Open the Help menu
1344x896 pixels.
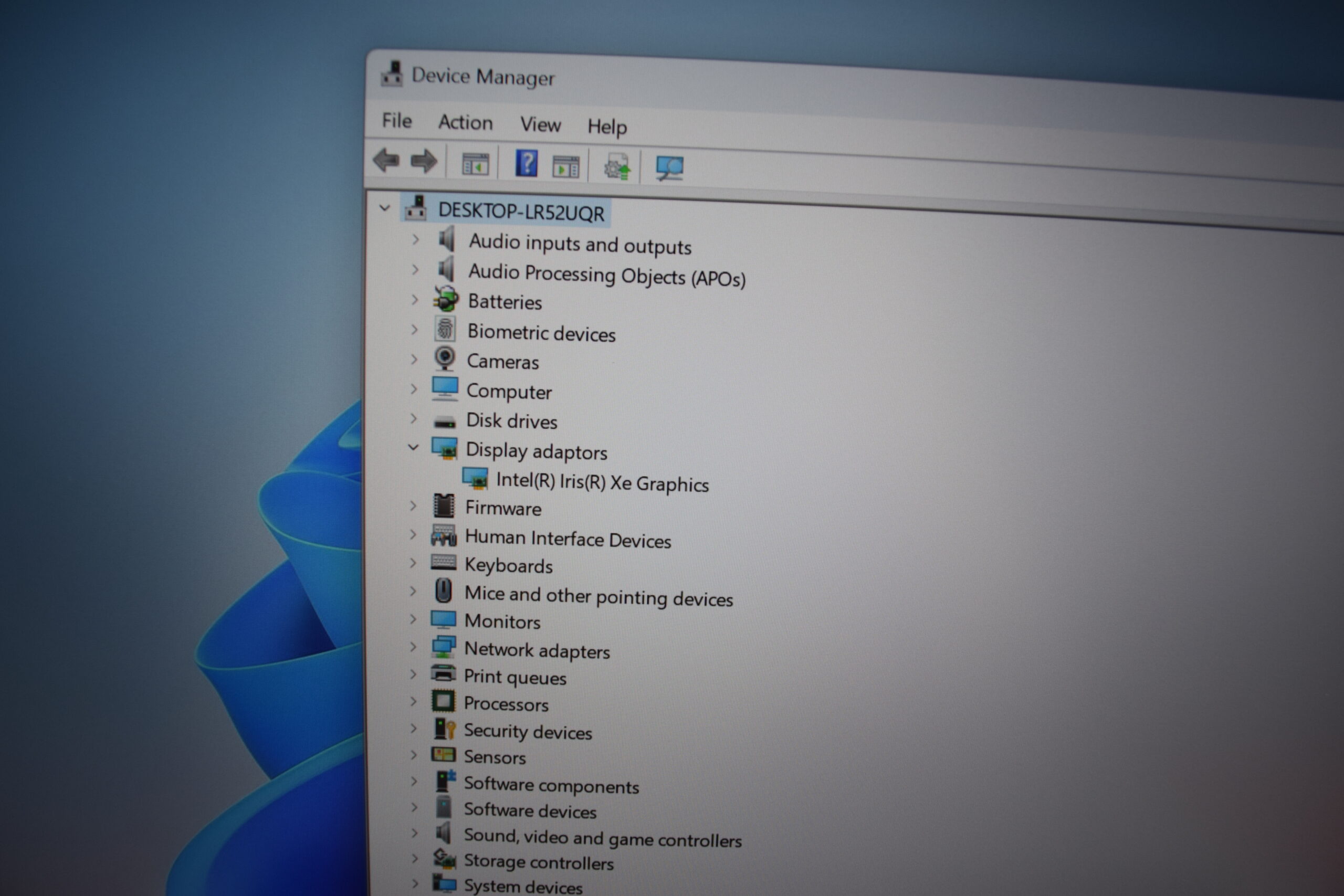[x=607, y=127]
